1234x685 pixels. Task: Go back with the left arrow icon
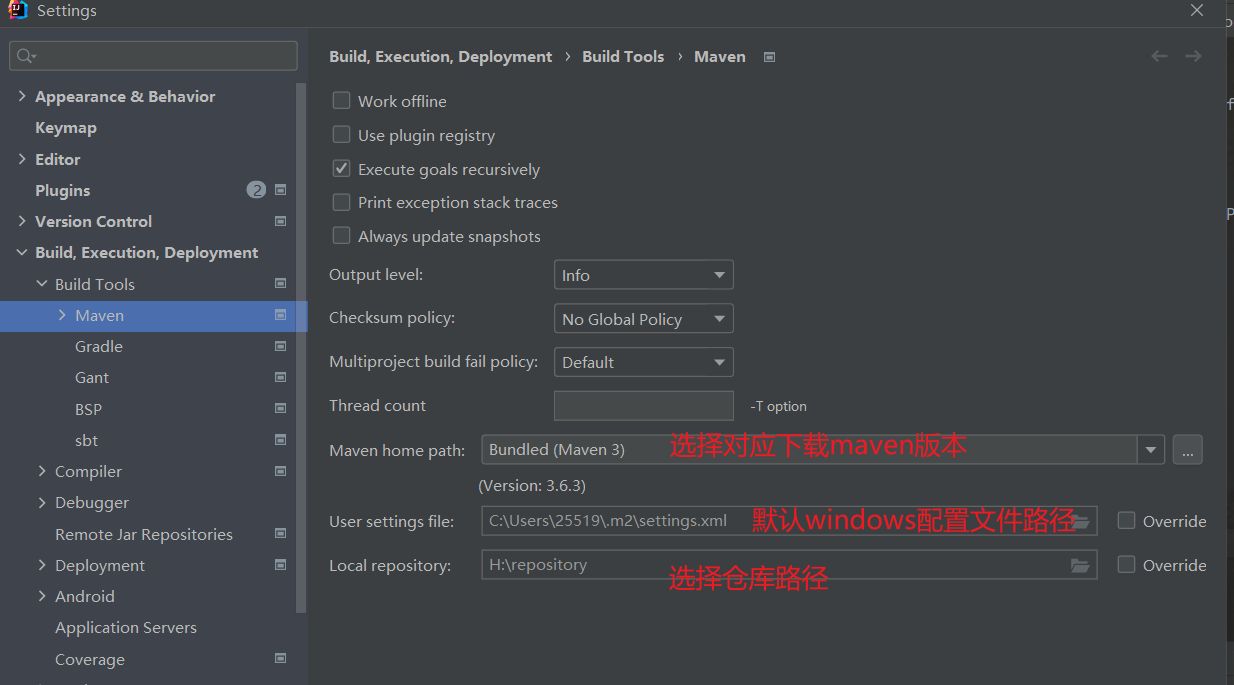(1160, 56)
